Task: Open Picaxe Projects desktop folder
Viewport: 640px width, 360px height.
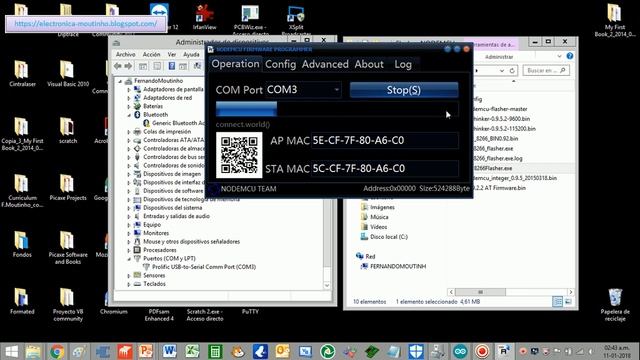Action: pos(68,187)
